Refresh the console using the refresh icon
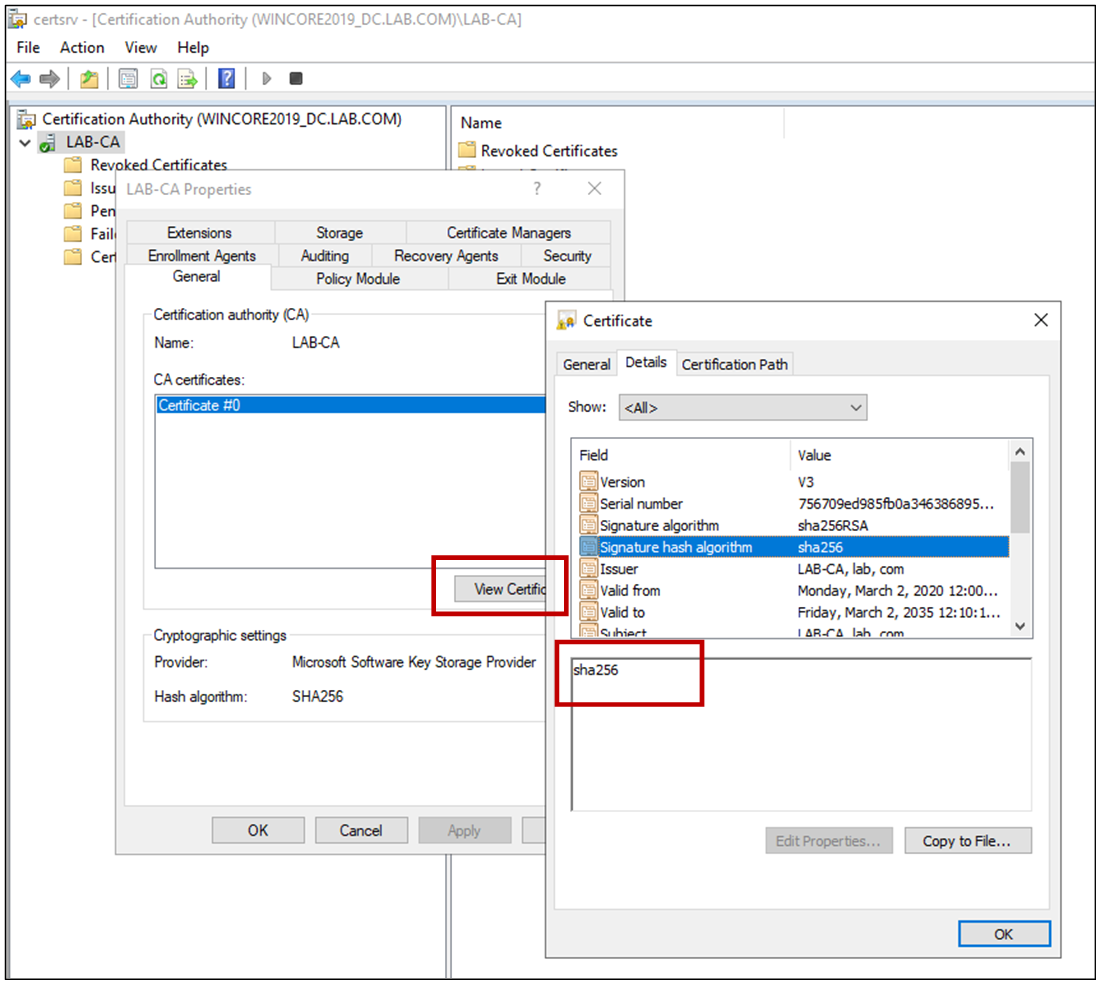Screen dimensions: 1096x984 coord(157,79)
